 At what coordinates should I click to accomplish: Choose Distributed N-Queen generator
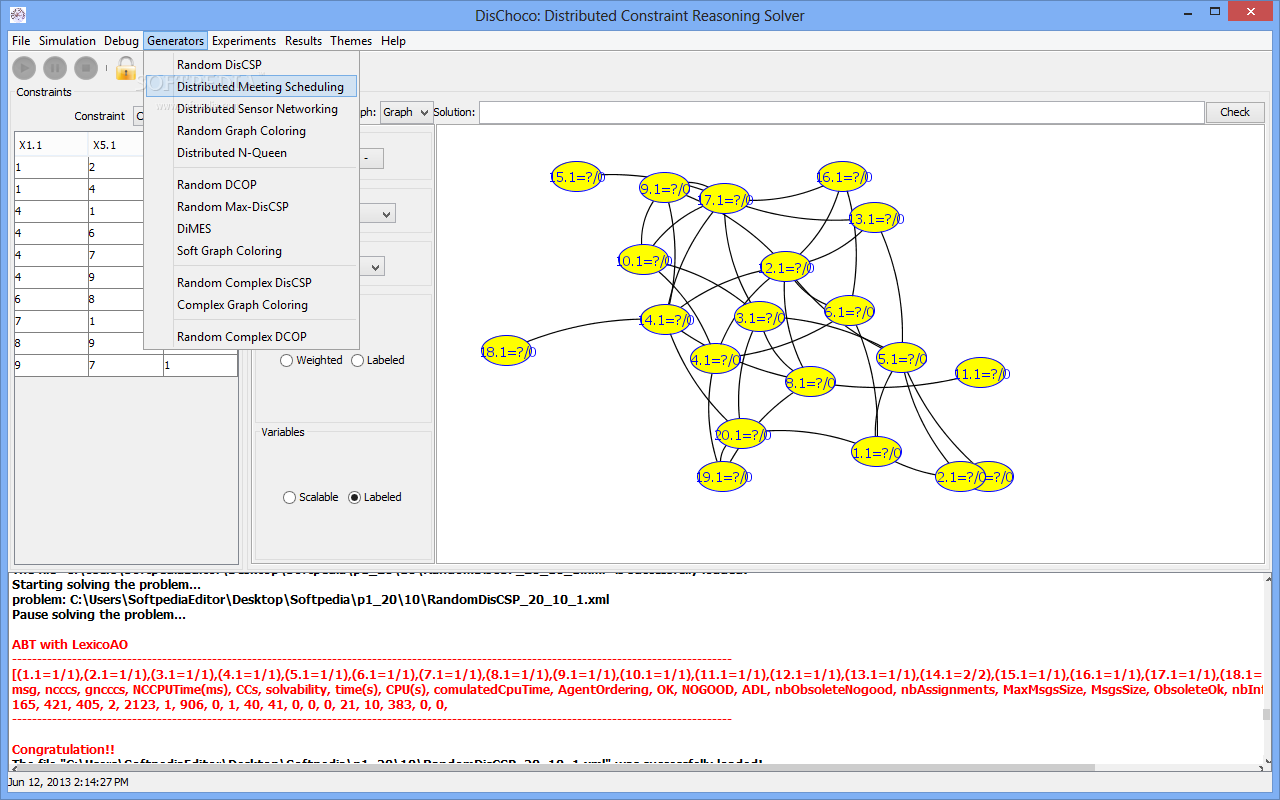pos(251,153)
